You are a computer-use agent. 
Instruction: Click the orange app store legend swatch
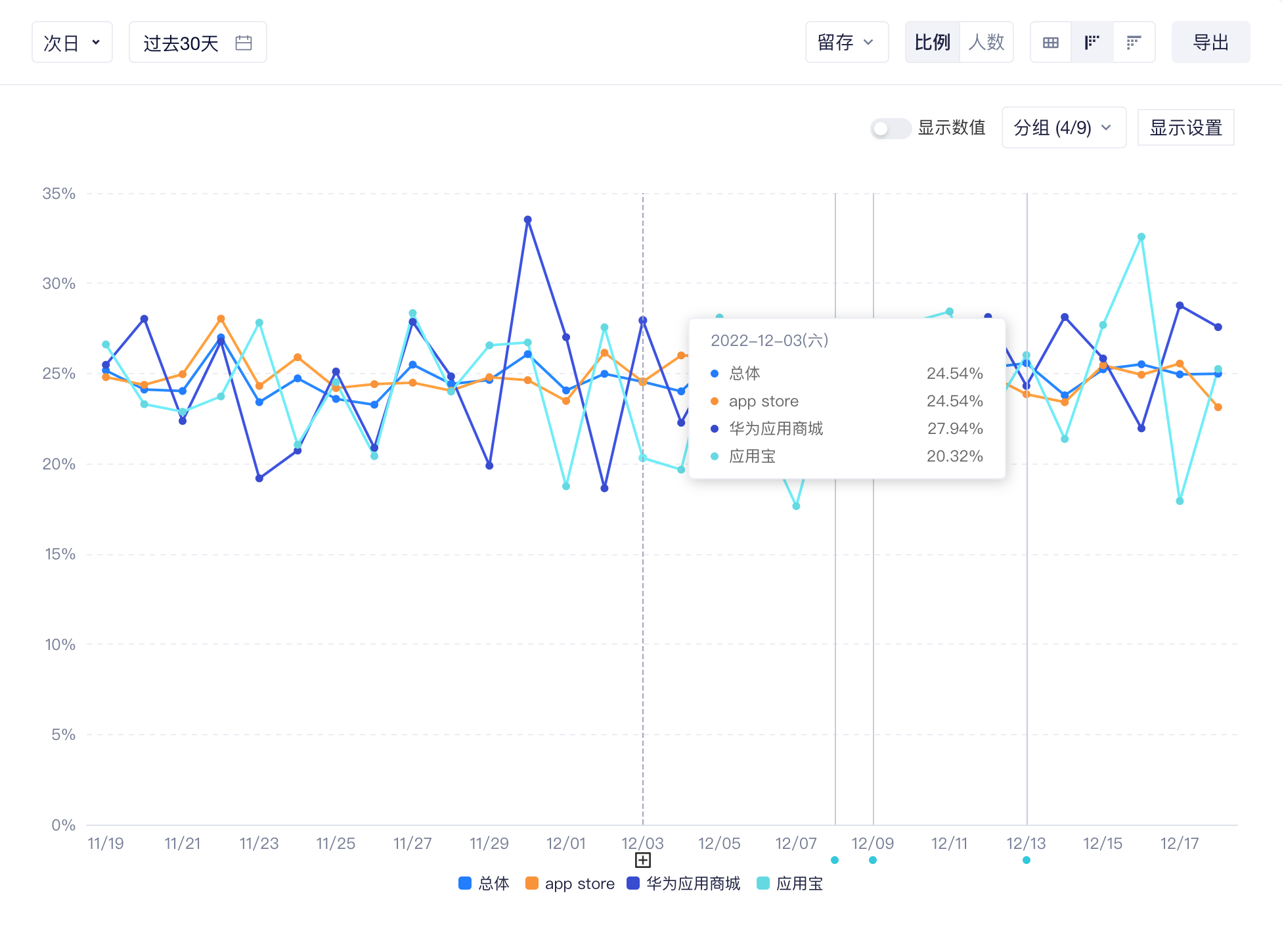tap(532, 884)
